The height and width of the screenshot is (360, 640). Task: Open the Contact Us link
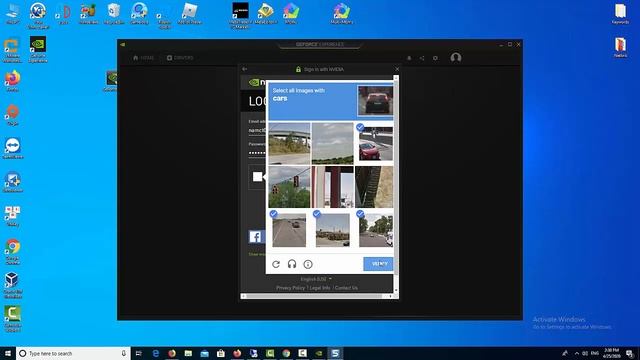click(346, 288)
